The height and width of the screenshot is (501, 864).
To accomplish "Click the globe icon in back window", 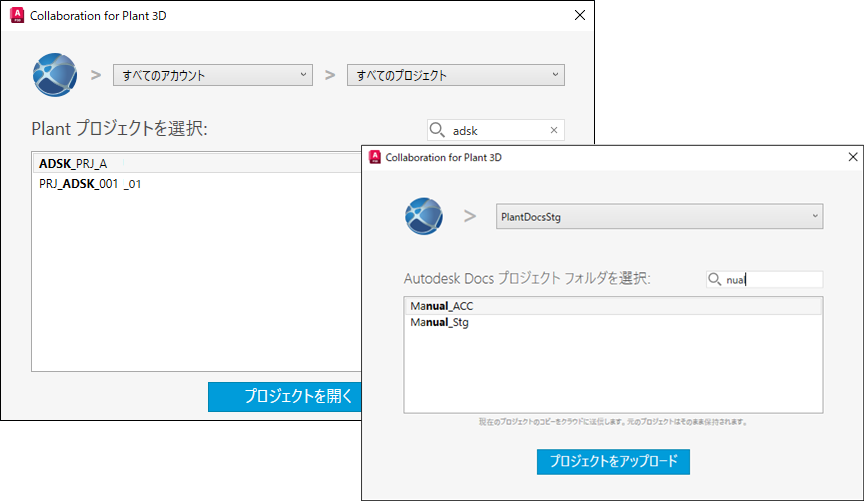I will pos(55,75).
